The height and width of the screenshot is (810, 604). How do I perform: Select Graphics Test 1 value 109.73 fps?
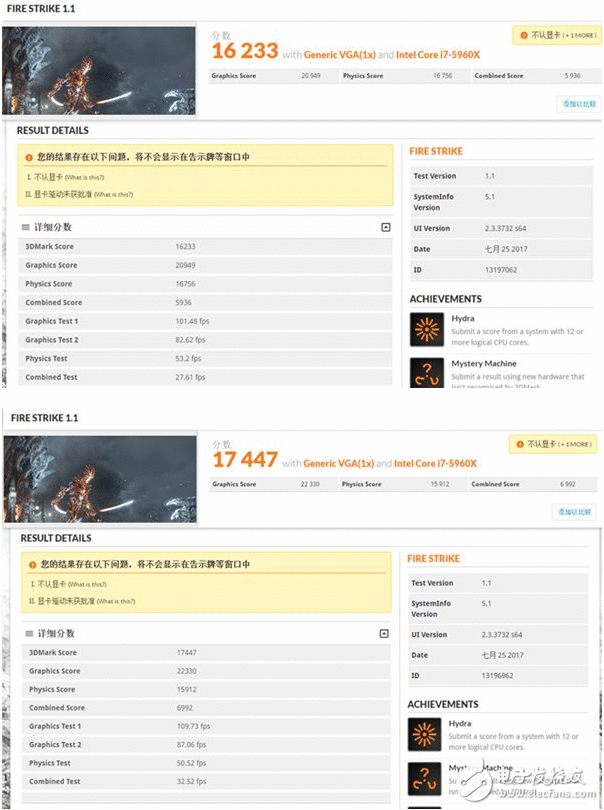[x=193, y=726]
